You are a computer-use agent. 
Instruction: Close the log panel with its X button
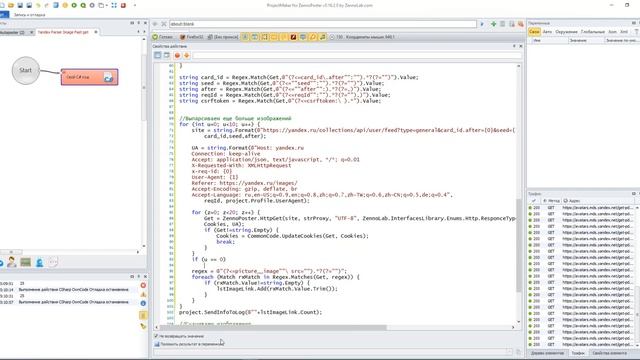tap(145, 276)
